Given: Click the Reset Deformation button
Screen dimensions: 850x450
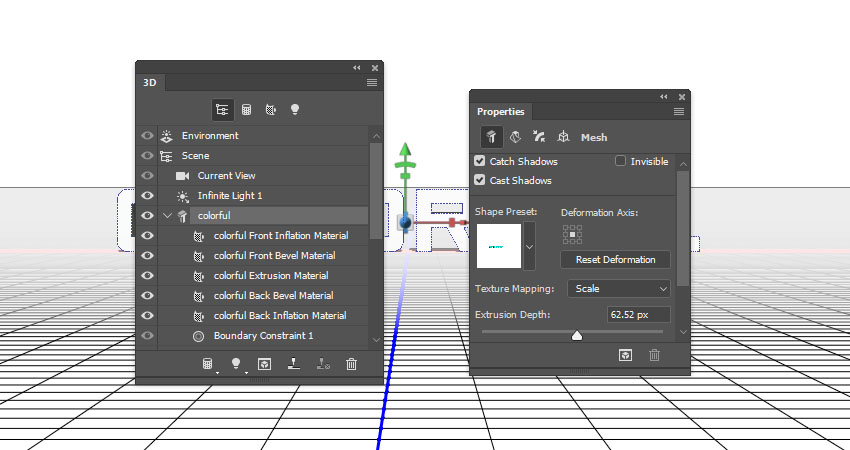Looking at the screenshot, I should click(x=615, y=260).
